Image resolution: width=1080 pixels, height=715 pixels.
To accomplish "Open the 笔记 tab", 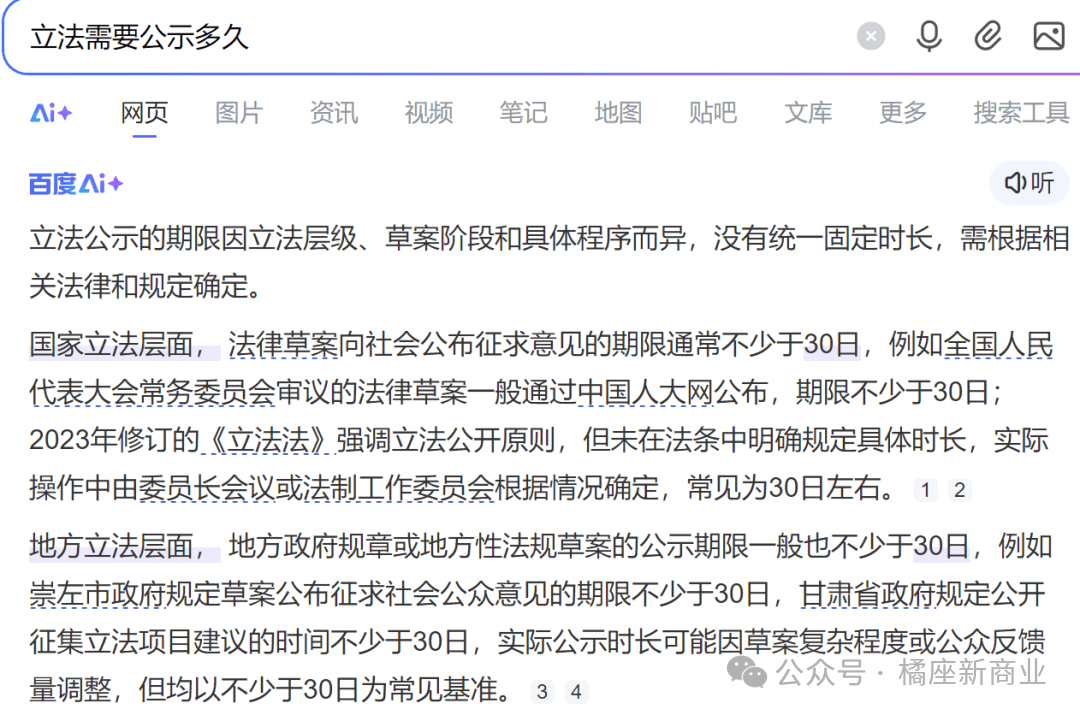I will pos(523,112).
